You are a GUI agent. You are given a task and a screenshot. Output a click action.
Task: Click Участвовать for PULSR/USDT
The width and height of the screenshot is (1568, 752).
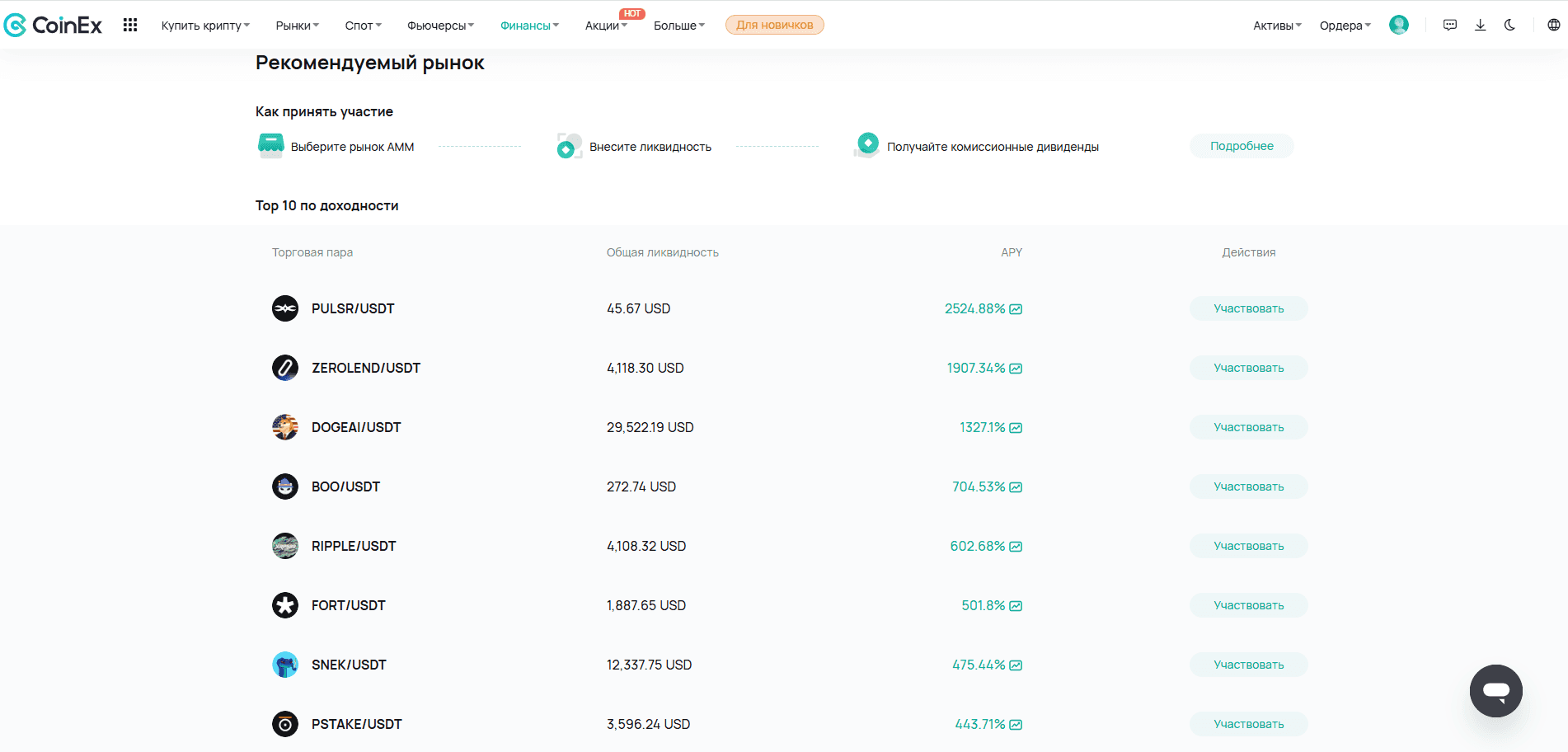1249,308
